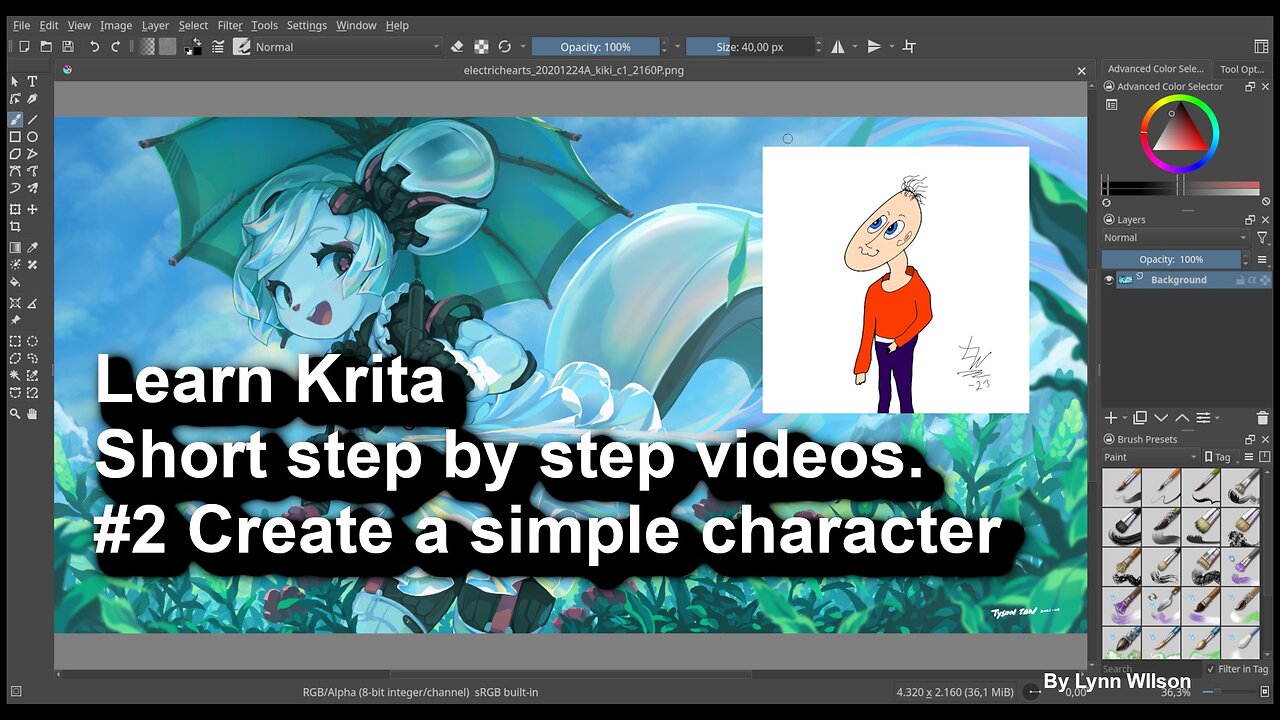
Task: Adjust the toolbar Opacity 100% slider
Action: click(596, 46)
